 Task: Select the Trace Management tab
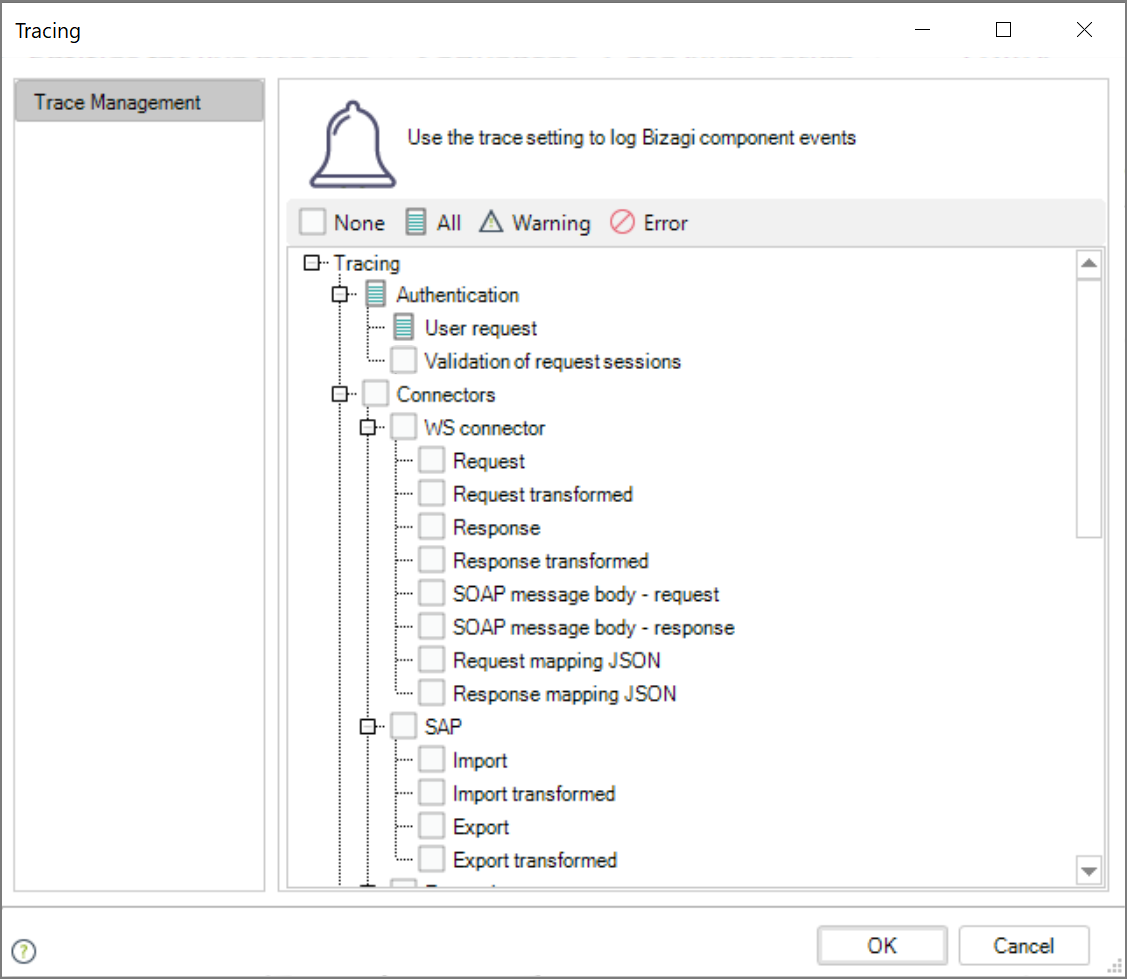[139, 101]
